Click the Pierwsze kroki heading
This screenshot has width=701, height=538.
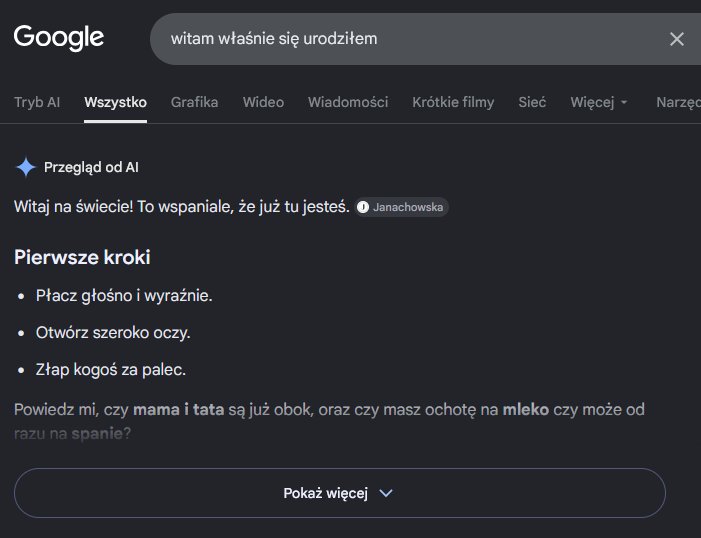(82, 257)
